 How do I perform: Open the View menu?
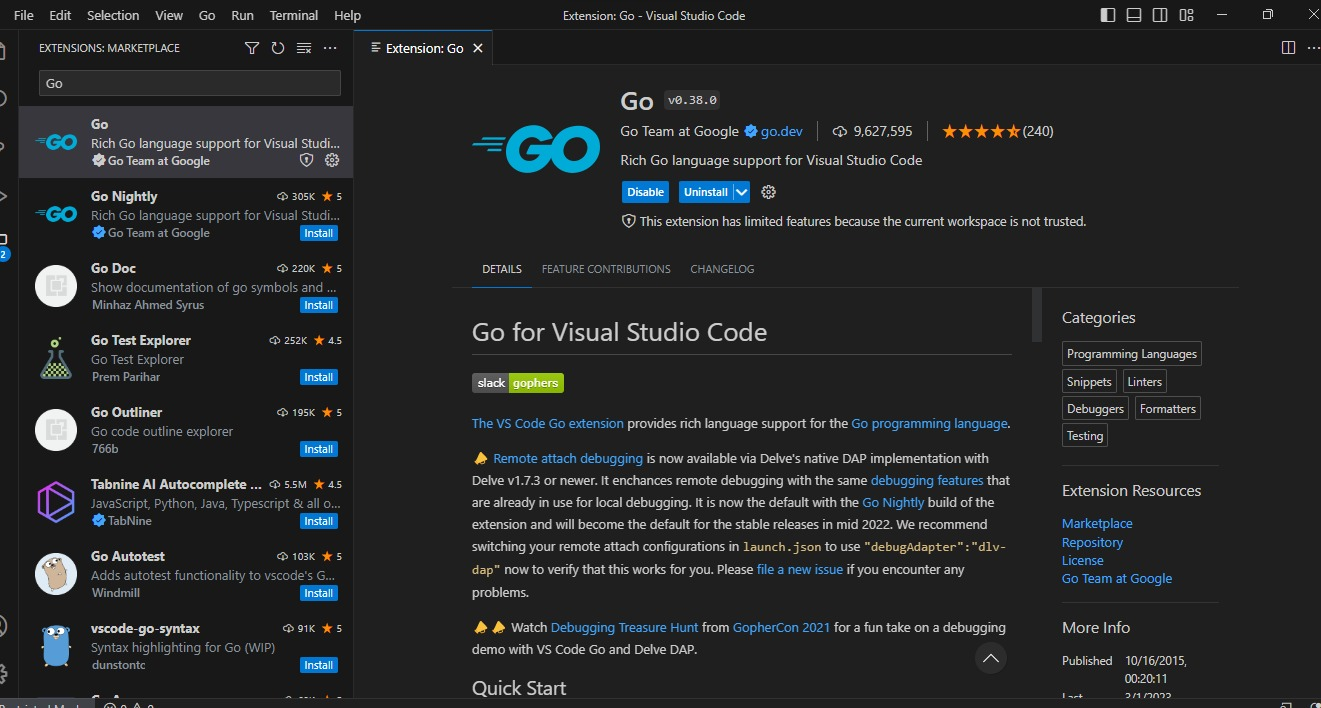pos(169,15)
